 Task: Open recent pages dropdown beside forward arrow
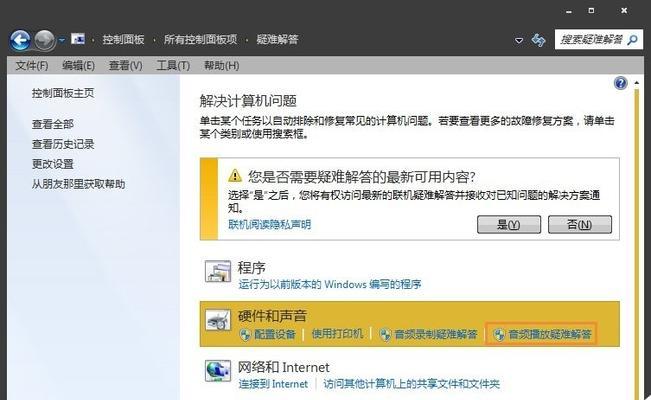[x=62, y=40]
